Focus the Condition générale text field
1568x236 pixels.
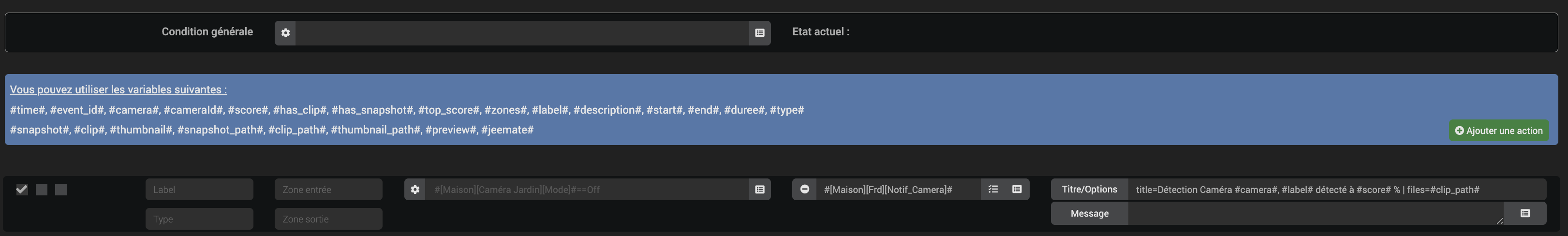[x=522, y=33]
